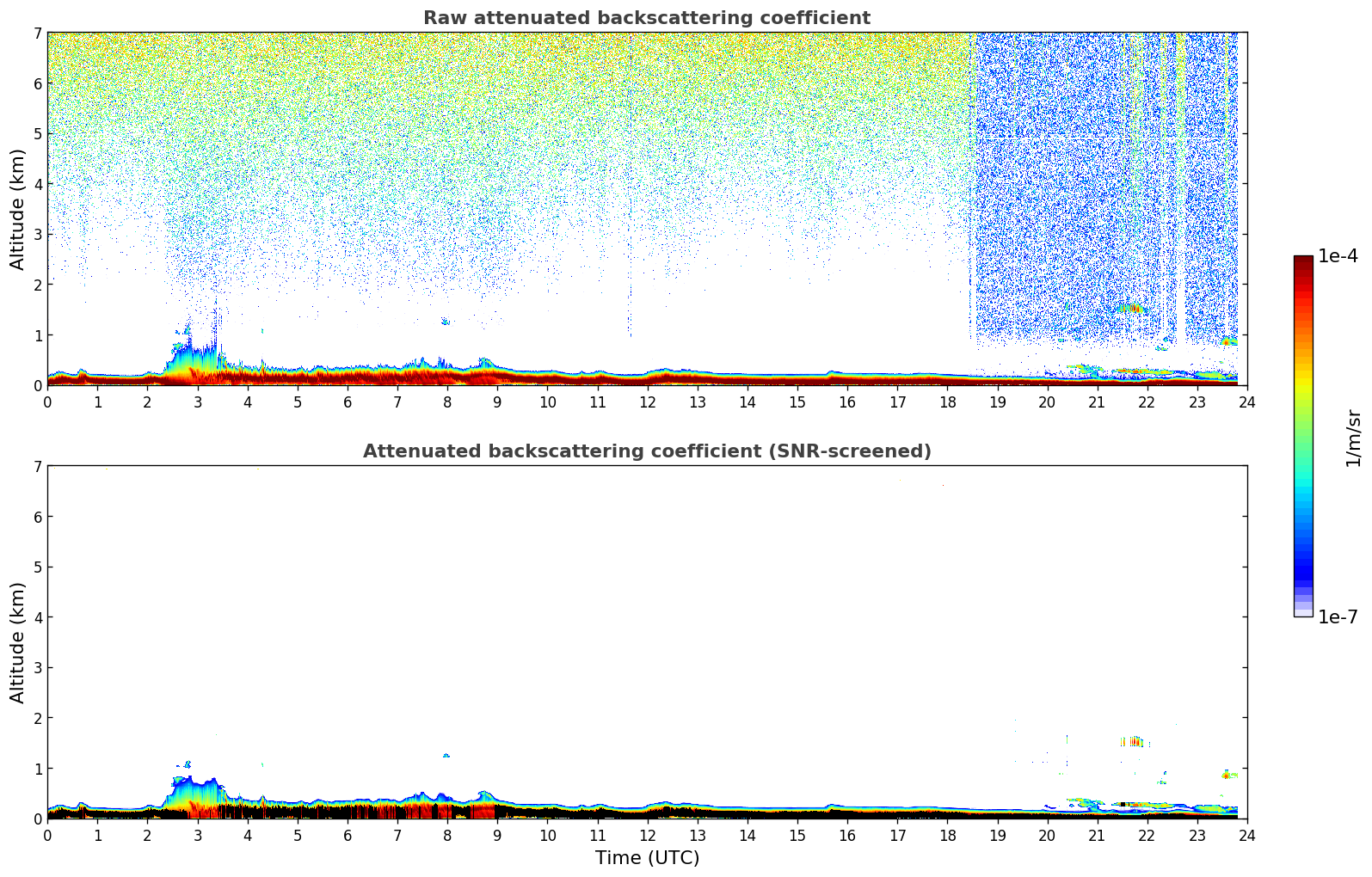Click altitude tick '1' on the upper plot
The width and height of the screenshot is (1372, 877).
37,335
